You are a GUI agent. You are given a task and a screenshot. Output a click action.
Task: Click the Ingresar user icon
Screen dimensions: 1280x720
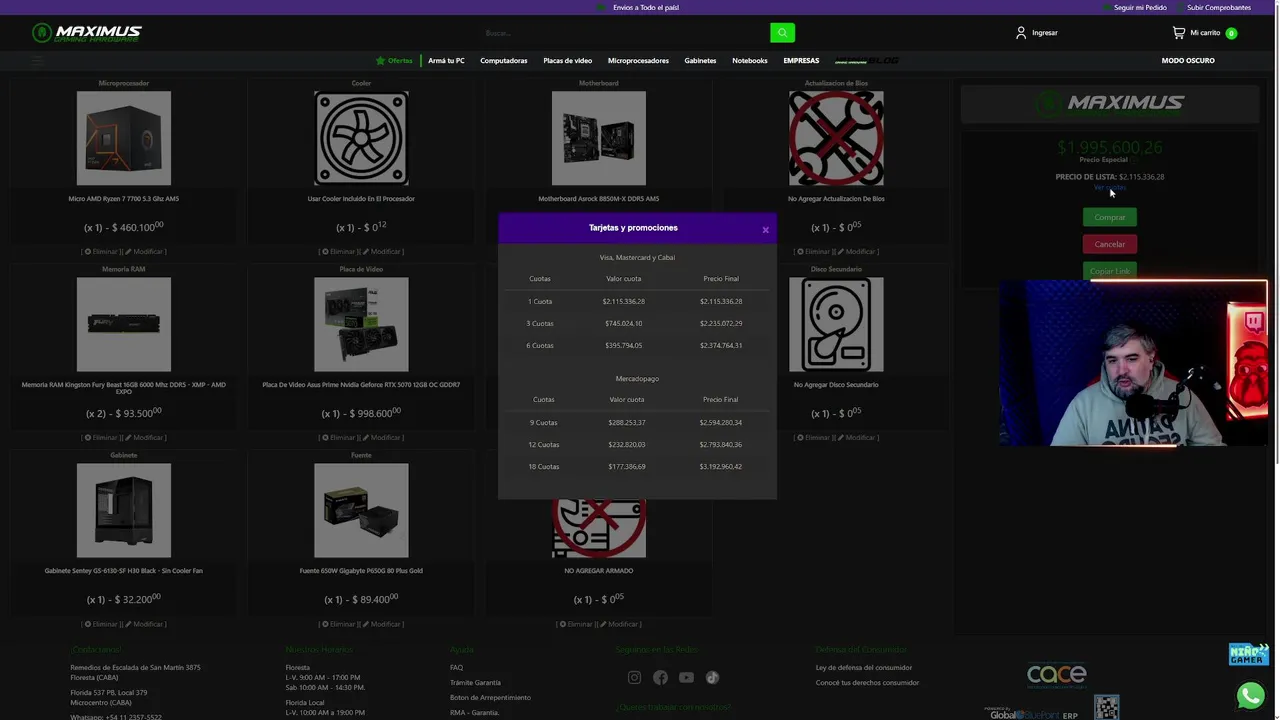[x=1021, y=33]
